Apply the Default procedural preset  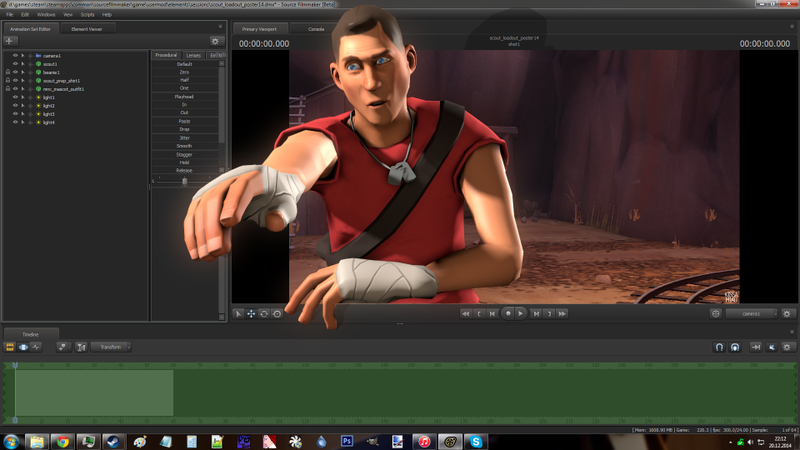(x=185, y=64)
